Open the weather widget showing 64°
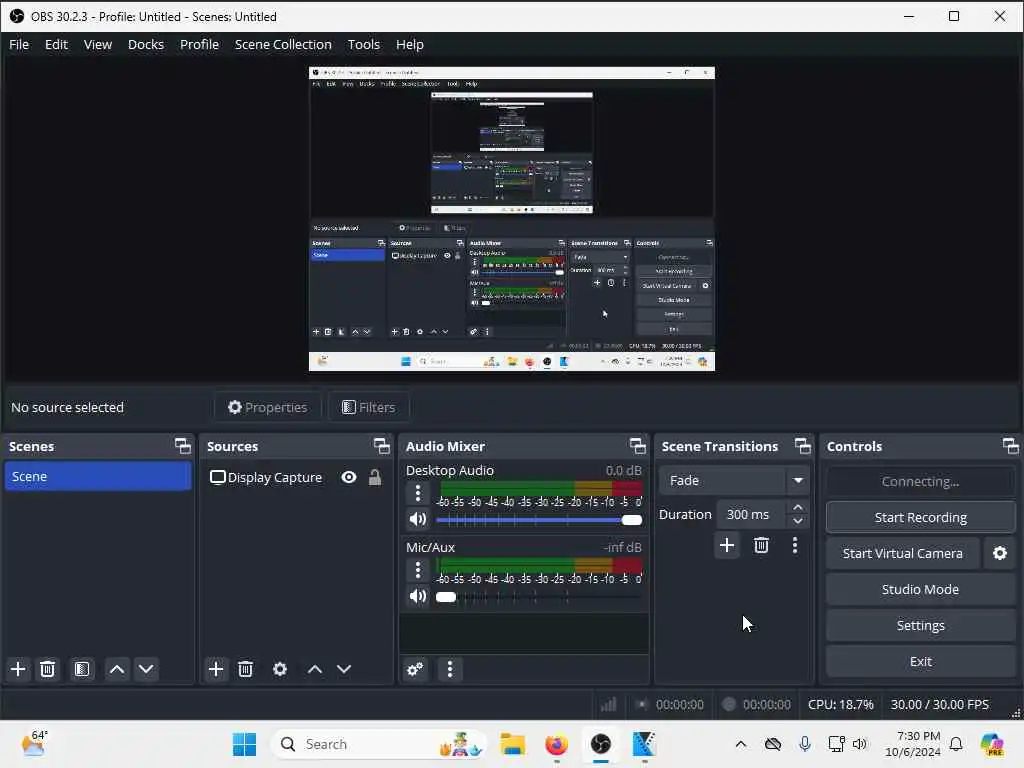Screen dimensions: 1024x768 click(34, 744)
